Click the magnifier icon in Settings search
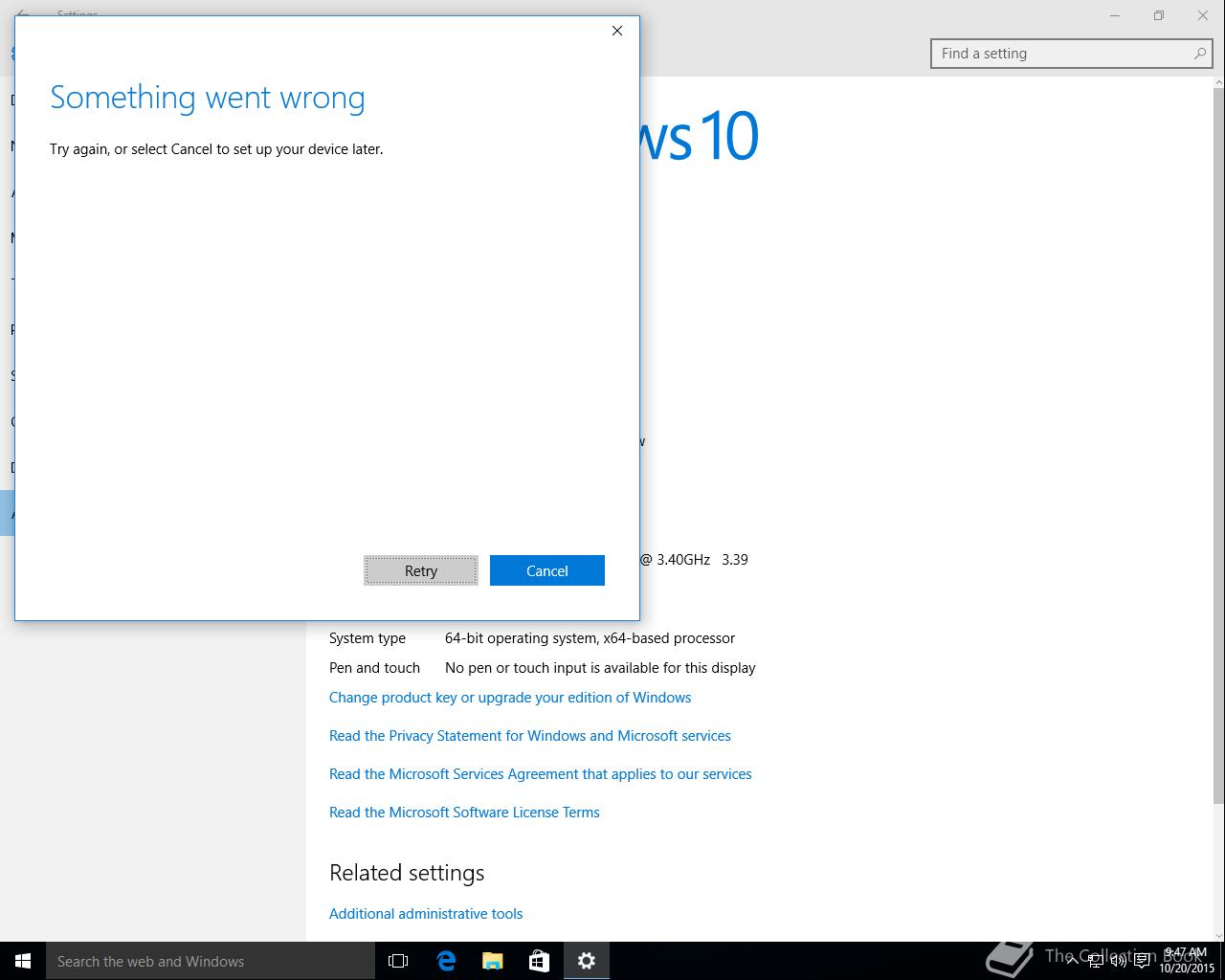 point(1199,54)
